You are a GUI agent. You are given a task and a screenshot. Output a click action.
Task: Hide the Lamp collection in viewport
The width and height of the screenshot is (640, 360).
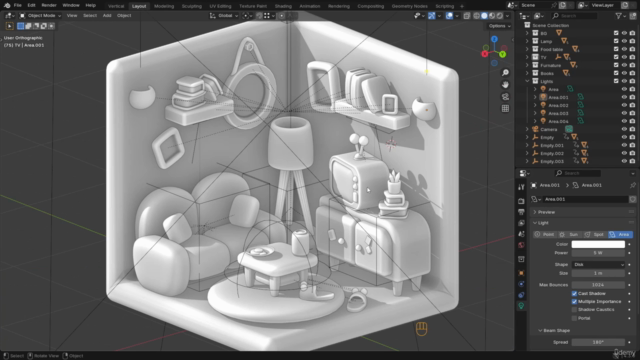[624, 41]
